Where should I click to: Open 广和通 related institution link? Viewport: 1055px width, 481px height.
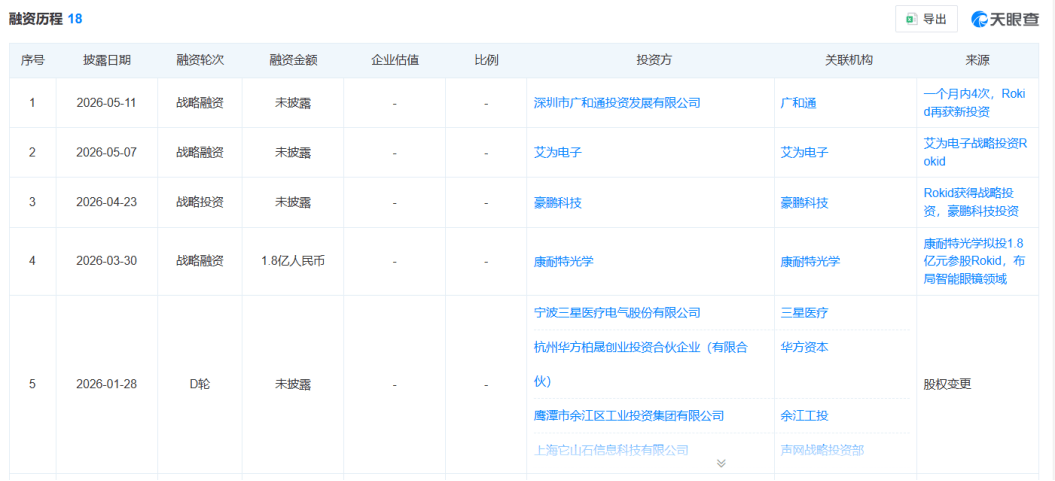(798, 103)
